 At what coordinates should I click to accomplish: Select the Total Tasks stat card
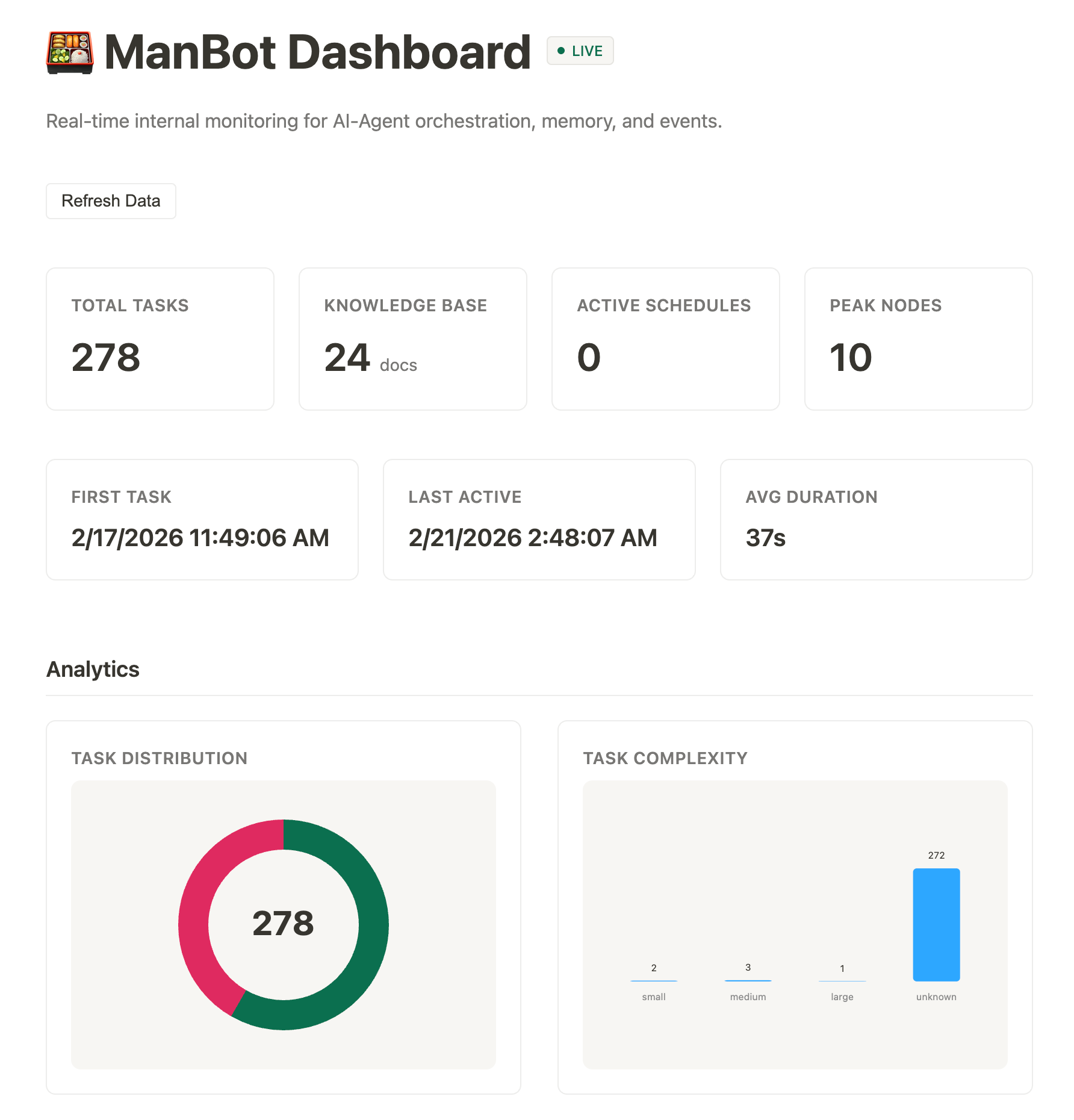pyautogui.click(x=160, y=339)
